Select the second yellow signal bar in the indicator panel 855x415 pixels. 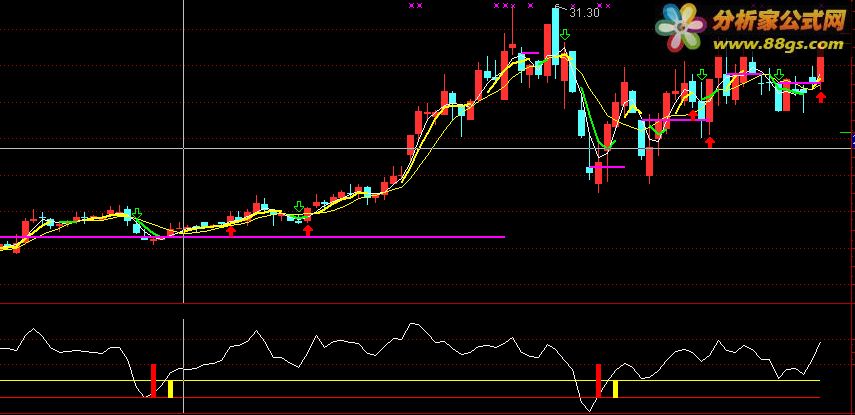(616, 389)
